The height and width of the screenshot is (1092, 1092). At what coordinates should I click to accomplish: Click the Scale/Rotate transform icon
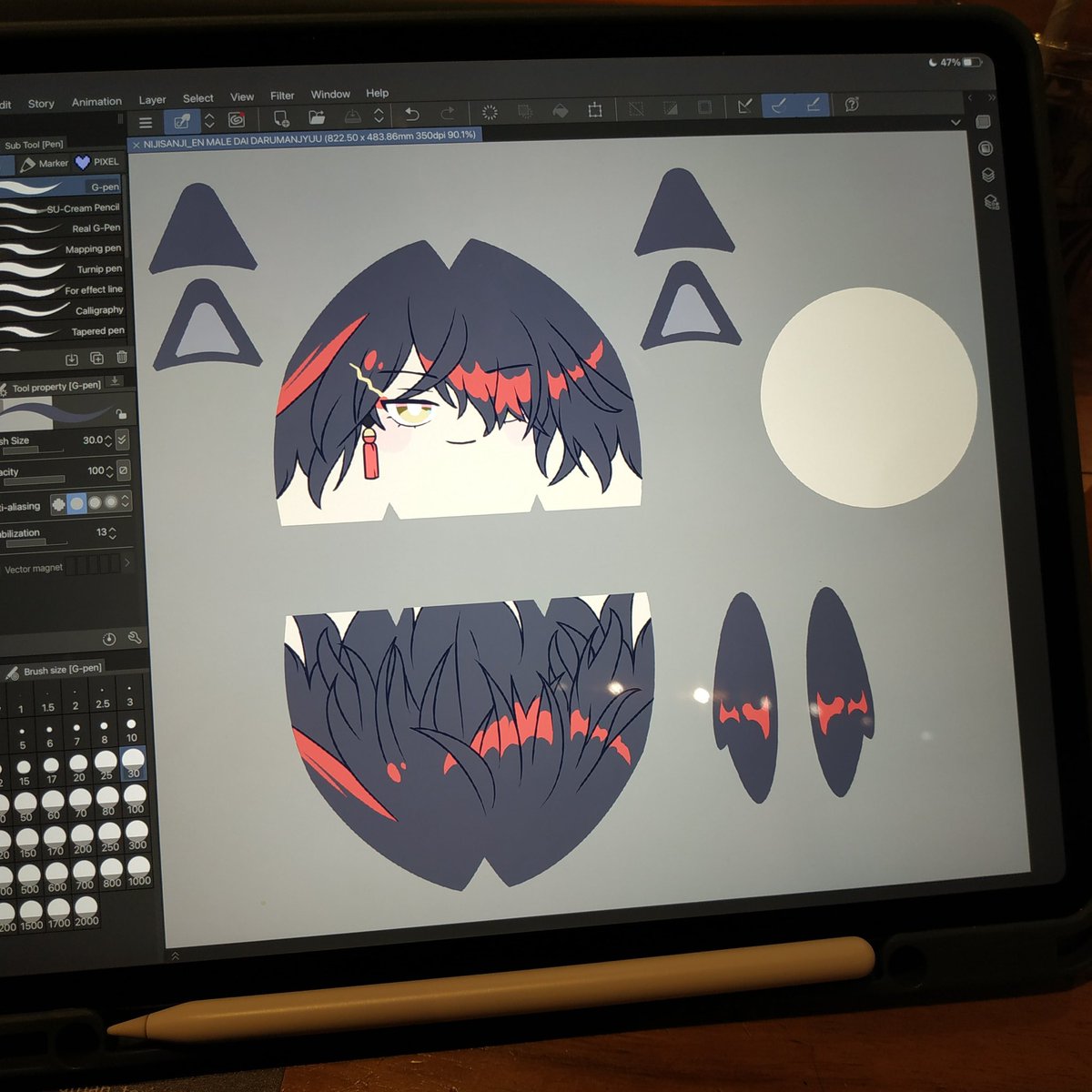[595, 110]
